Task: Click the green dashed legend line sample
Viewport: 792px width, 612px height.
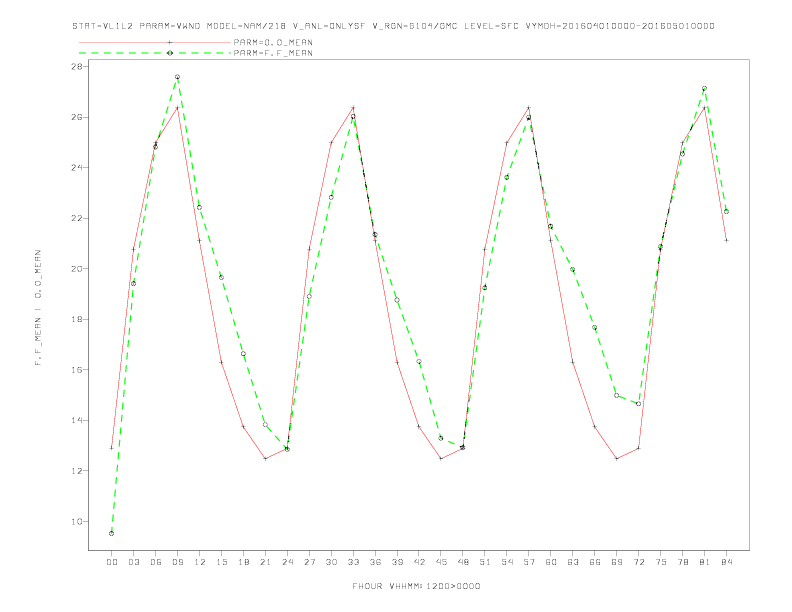Action: pyautogui.click(x=155, y=53)
